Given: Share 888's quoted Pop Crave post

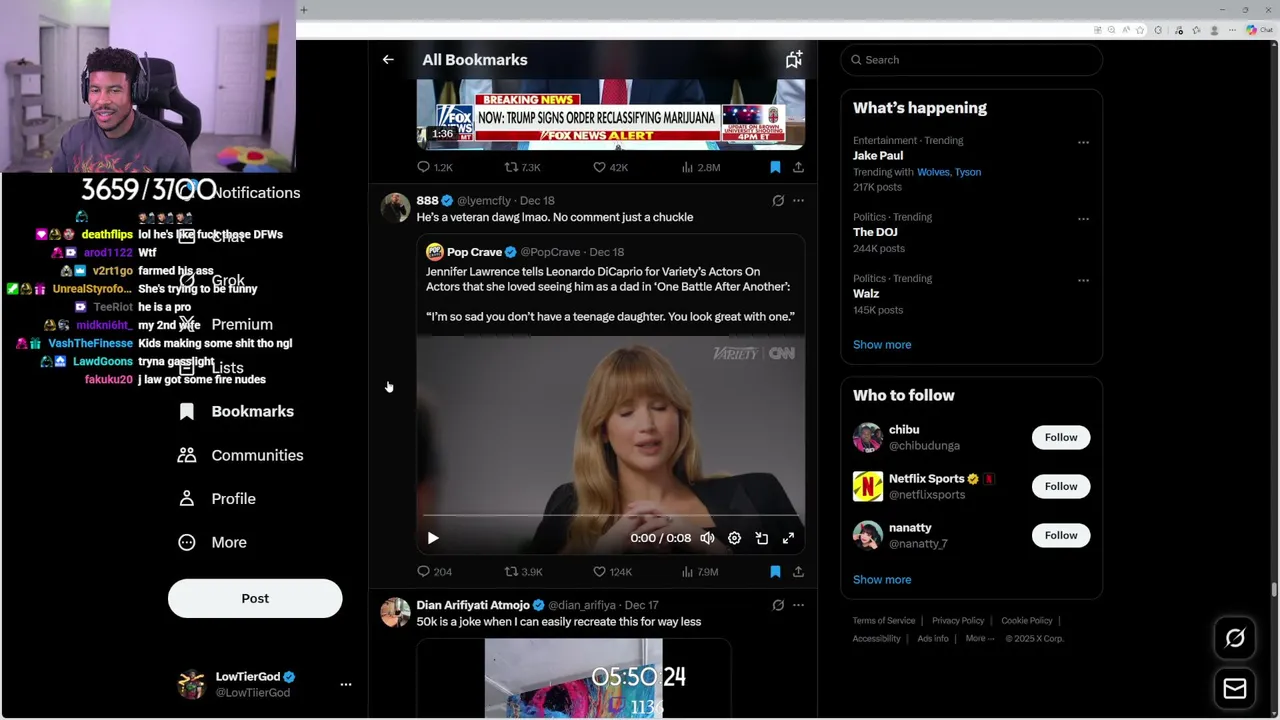Looking at the screenshot, I should [x=798, y=572].
